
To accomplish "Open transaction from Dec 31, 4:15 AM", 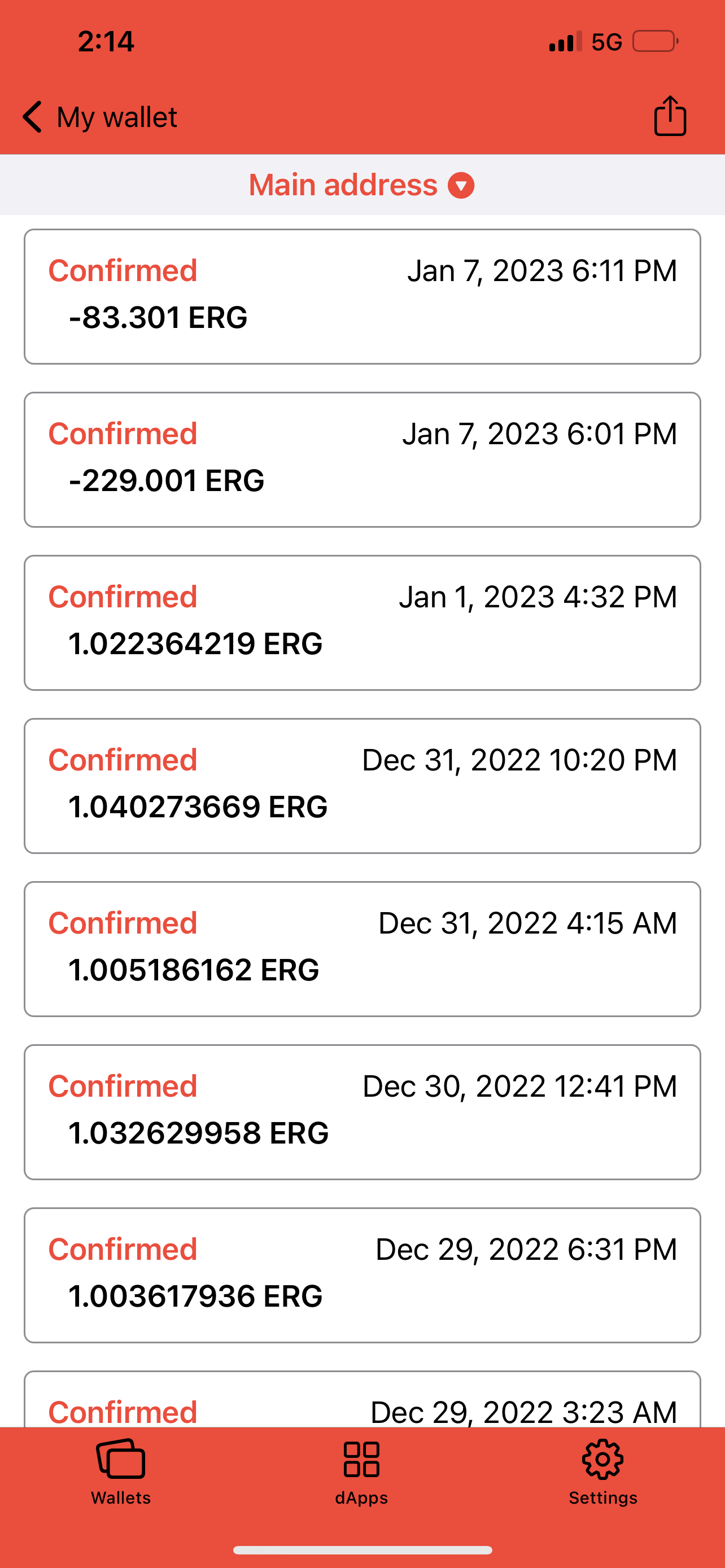I will [362, 949].
